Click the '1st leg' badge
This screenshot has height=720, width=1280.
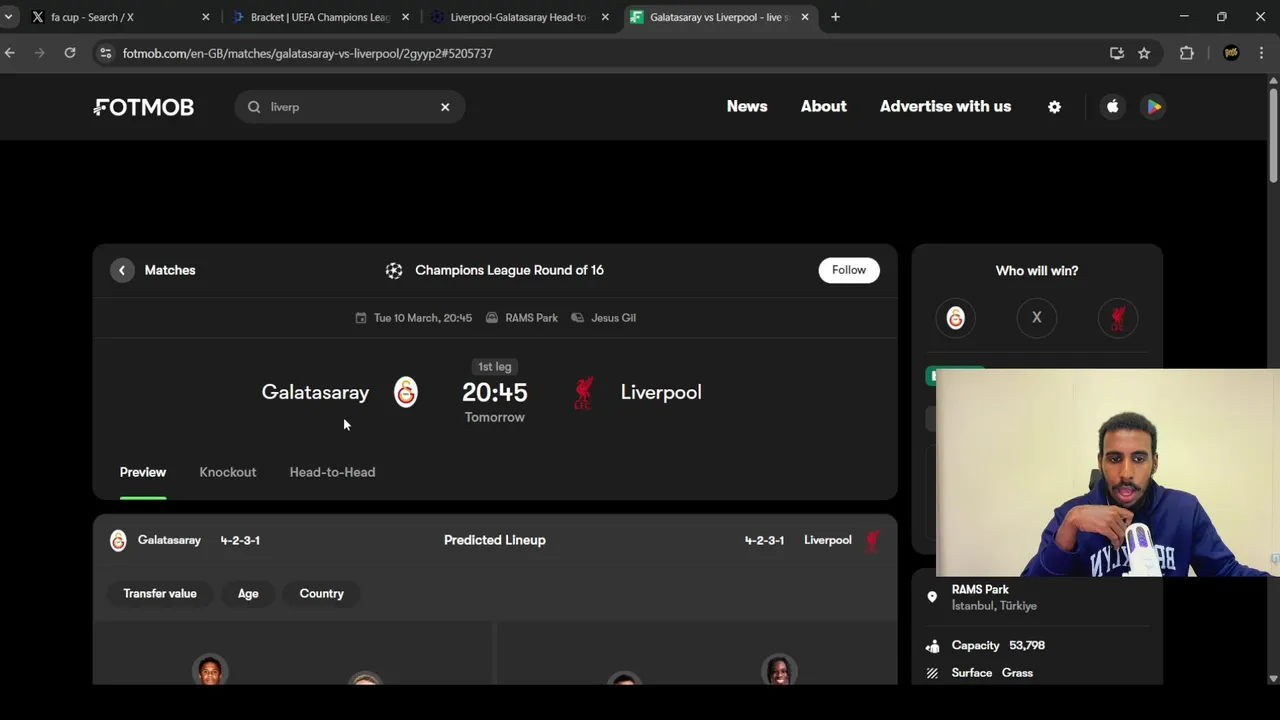(494, 367)
